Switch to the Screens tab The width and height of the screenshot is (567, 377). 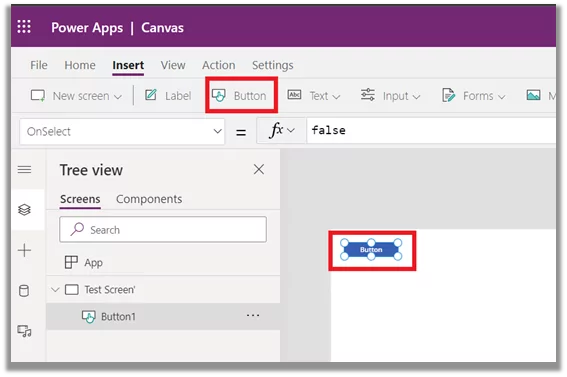tap(80, 199)
